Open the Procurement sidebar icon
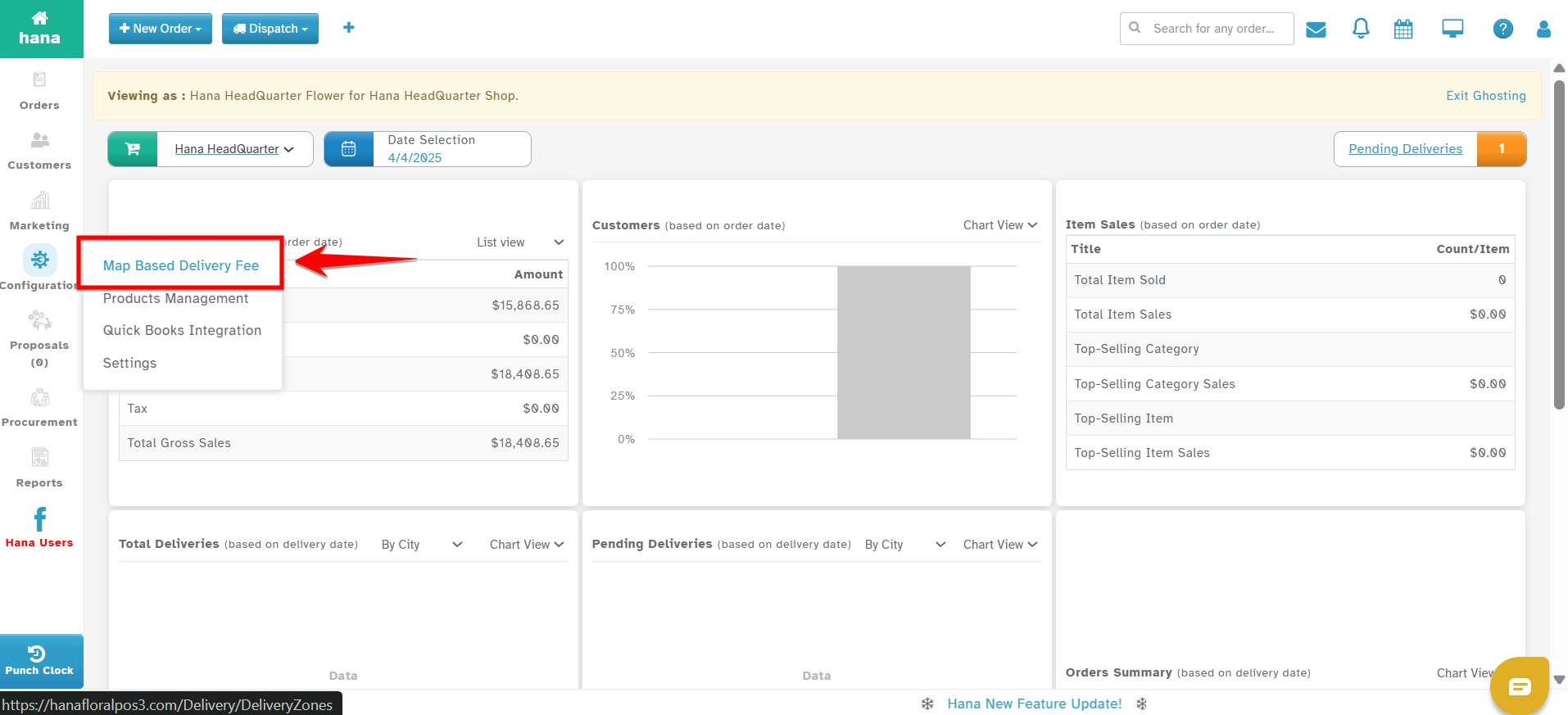Image resolution: width=1568 pixels, height=715 pixels. pyautogui.click(x=39, y=398)
